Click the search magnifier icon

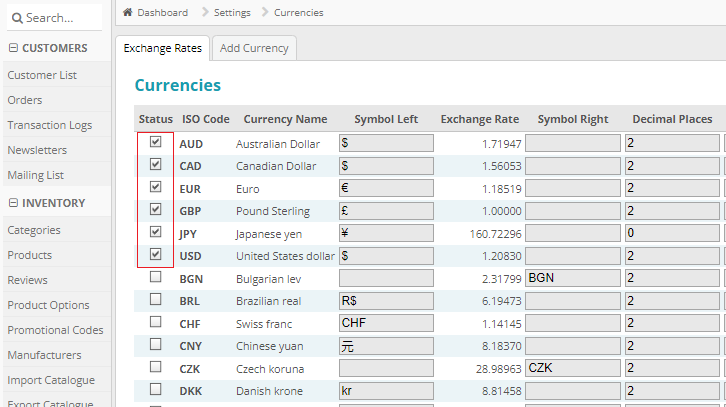(x=17, y=18)
